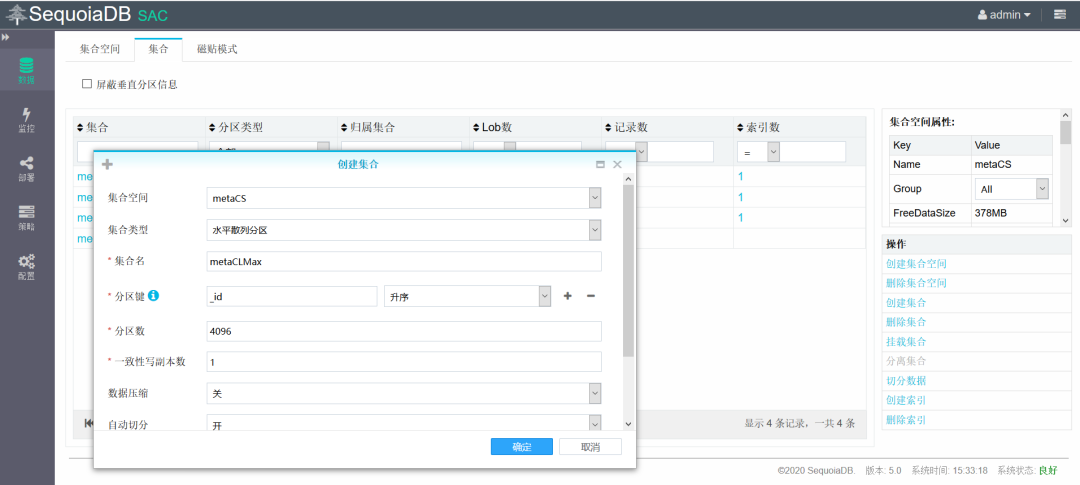Open the top-right server list icon
The image size is (1080, 485).
coord(1060,14)
